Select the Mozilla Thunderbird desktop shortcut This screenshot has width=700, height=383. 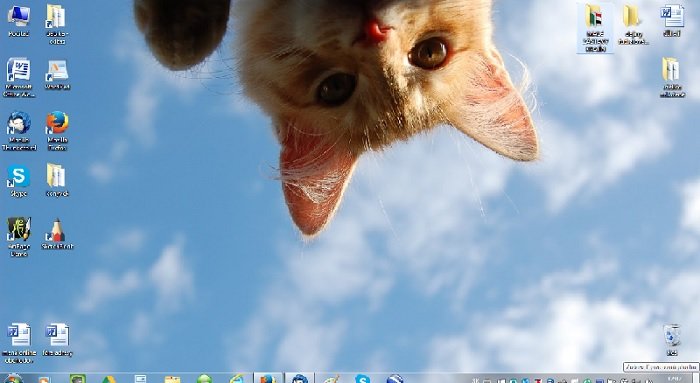click(19, 130)
